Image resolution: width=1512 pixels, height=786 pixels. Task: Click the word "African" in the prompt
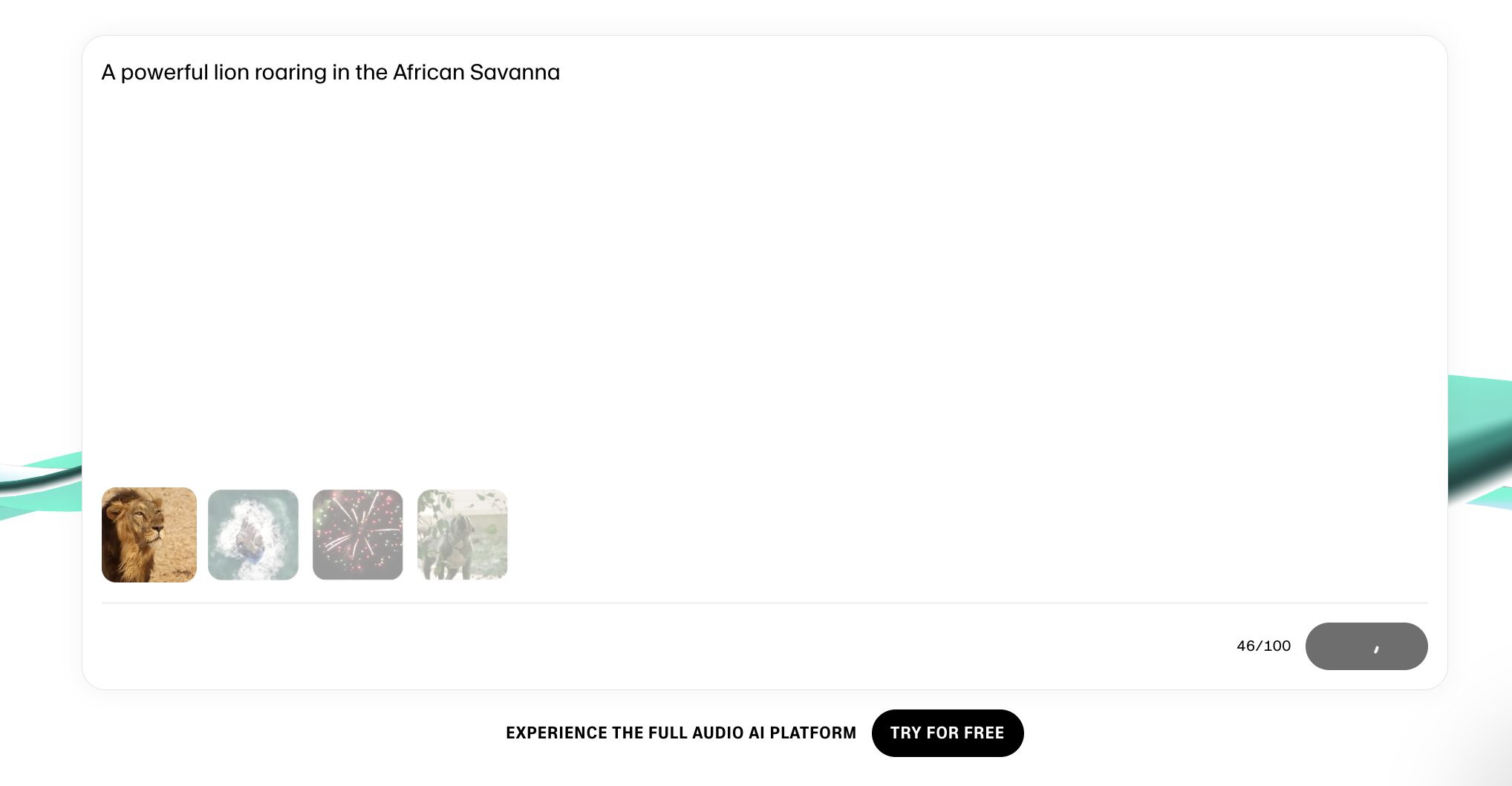pos(428,73)
